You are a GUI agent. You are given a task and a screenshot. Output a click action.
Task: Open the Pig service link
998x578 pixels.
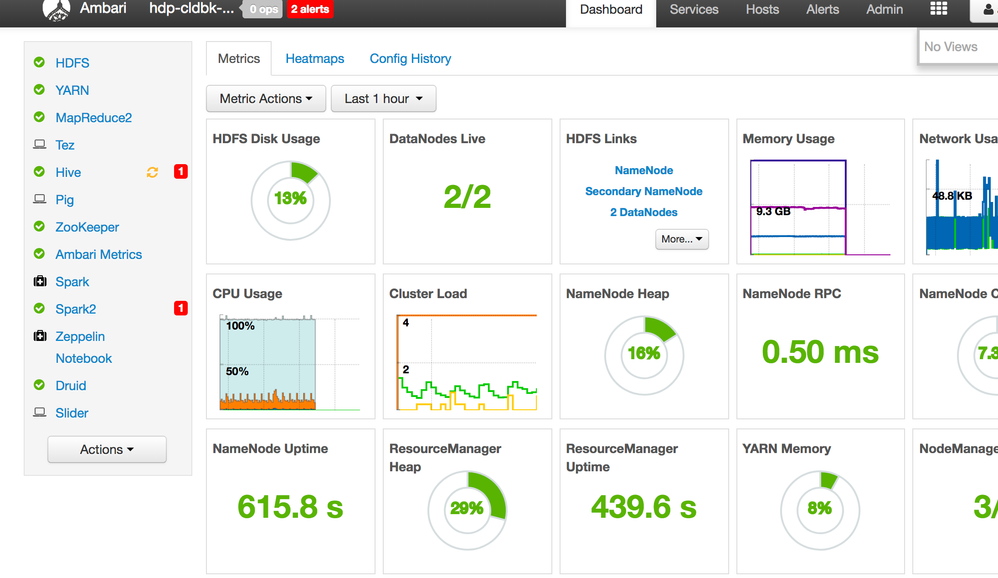[64, 200]
